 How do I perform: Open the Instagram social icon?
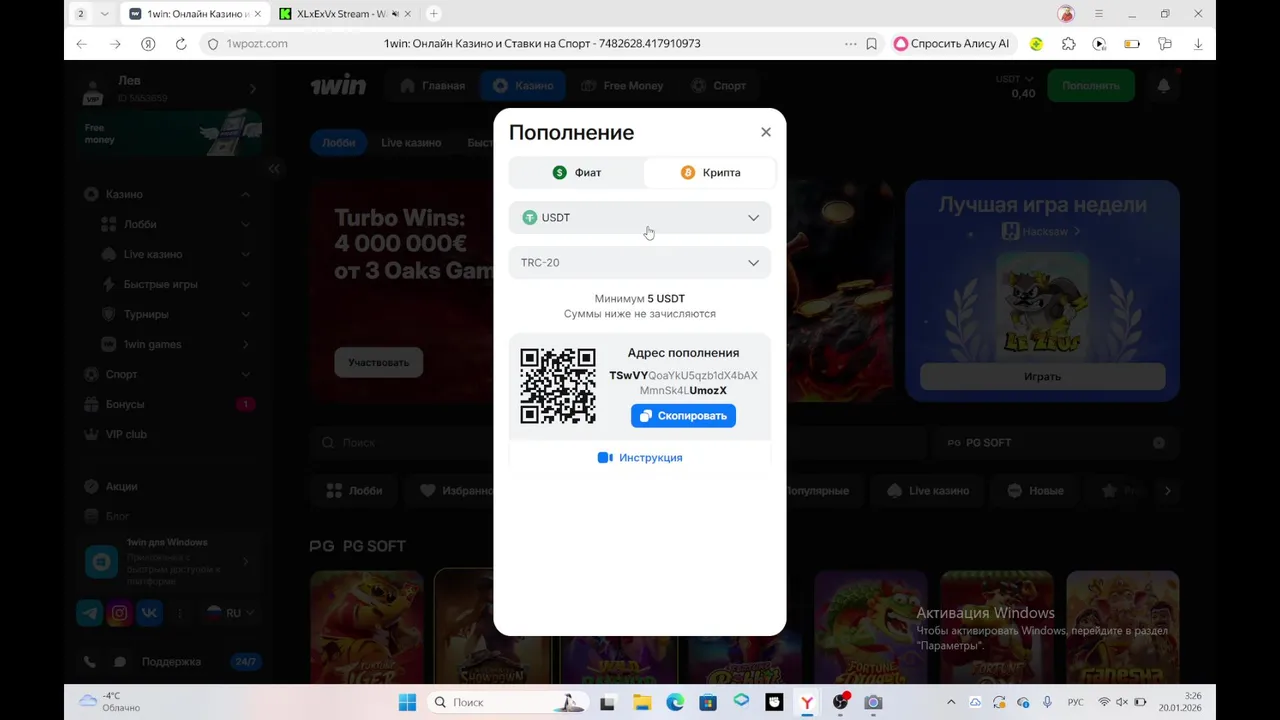(120, 613)
